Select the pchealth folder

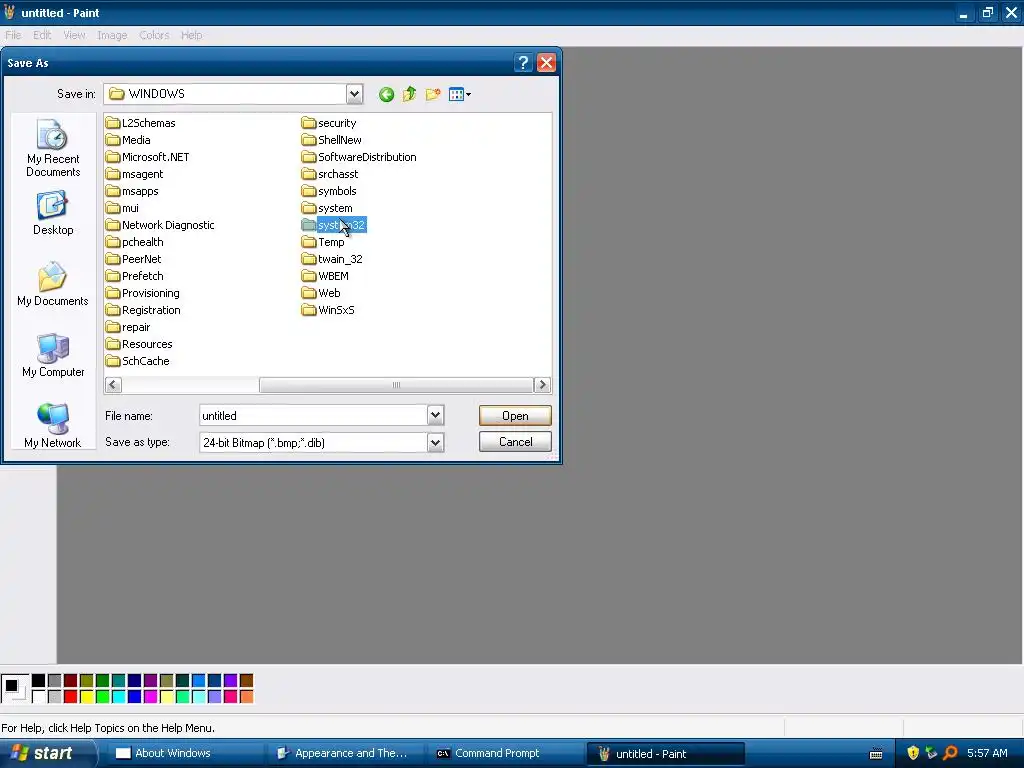click(x=135, y=242)
